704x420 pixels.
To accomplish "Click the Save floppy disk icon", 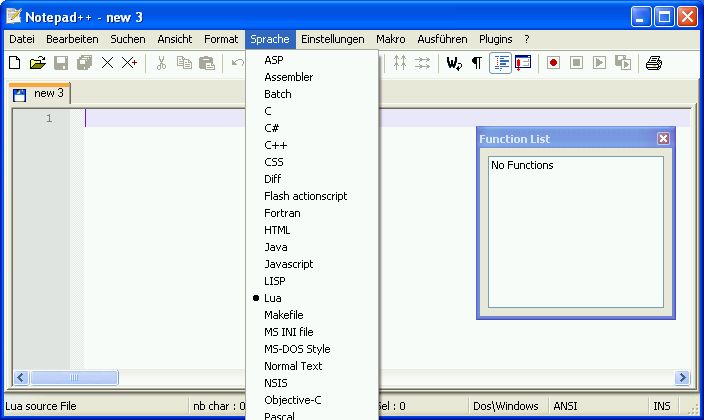I will click(x=61, y=63).
